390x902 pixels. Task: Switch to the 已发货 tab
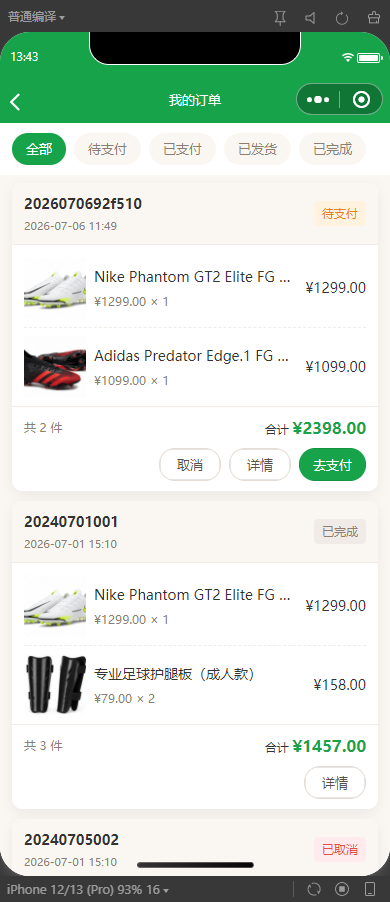click(257, 150)
